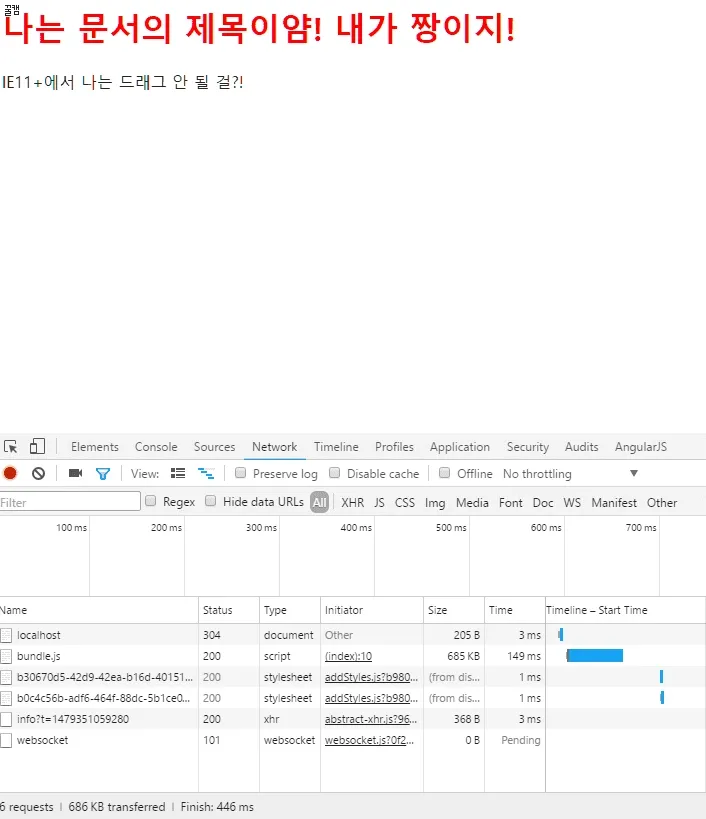This screenshot has width=706, height=819.
Task: Open the Profiles tab
Action: [394, 447]
